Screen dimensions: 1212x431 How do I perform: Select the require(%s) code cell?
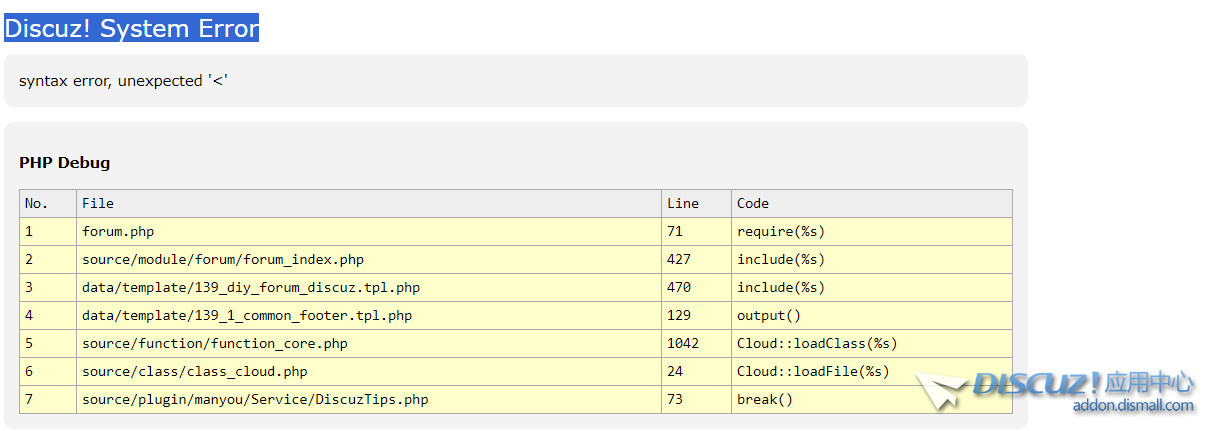click(872, 231)
